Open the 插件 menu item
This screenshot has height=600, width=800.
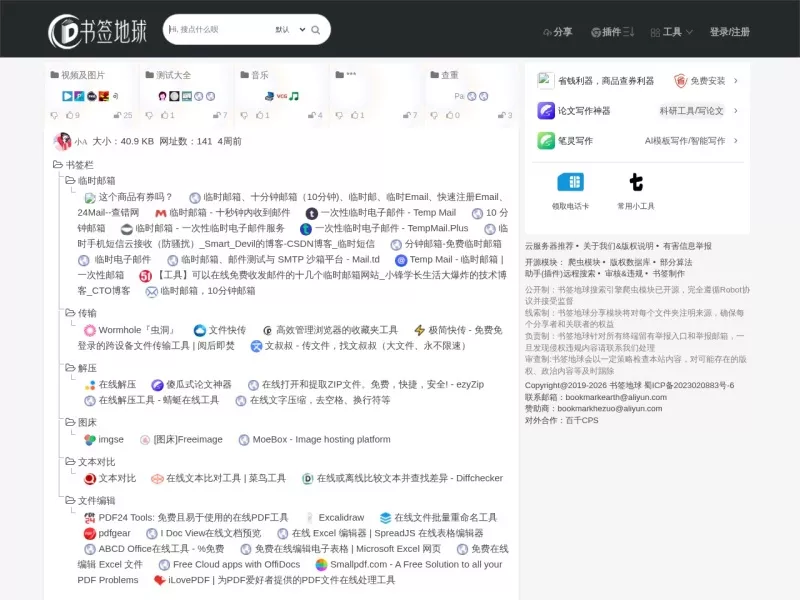coord(612,32)
